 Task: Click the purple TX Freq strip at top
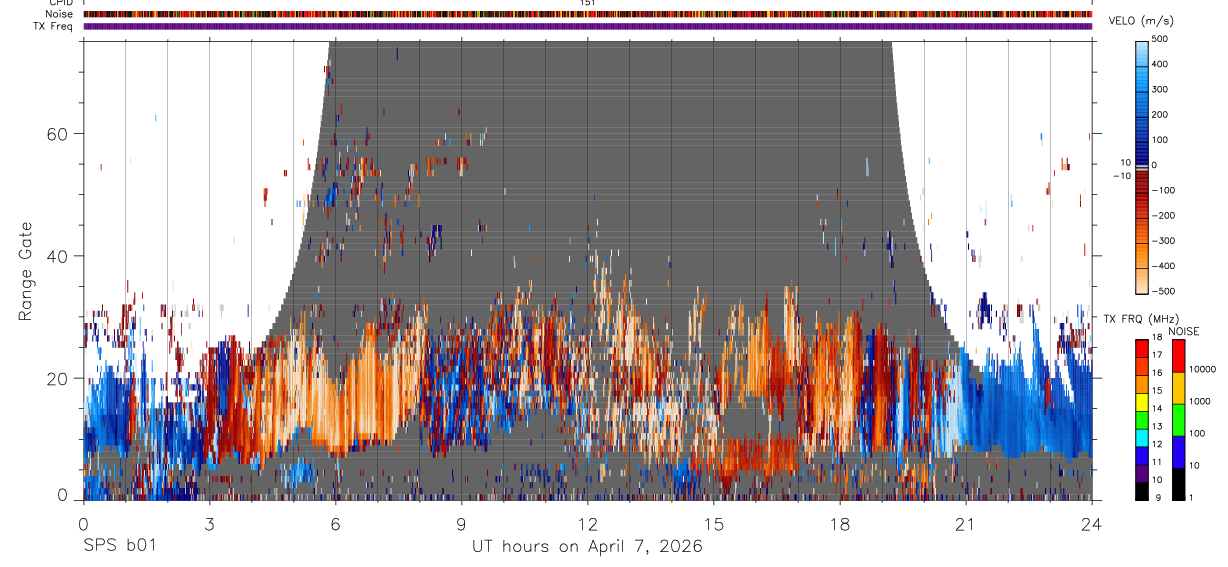point(587,26)
